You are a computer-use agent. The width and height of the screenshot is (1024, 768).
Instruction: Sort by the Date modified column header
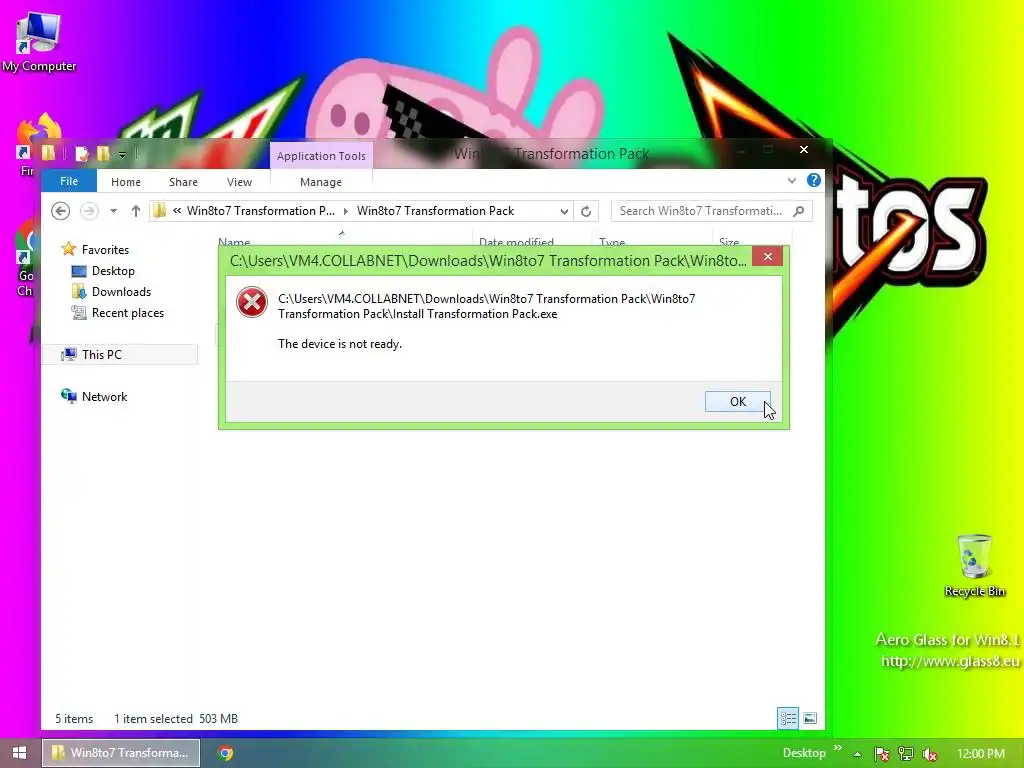click(x=516, y=242)
